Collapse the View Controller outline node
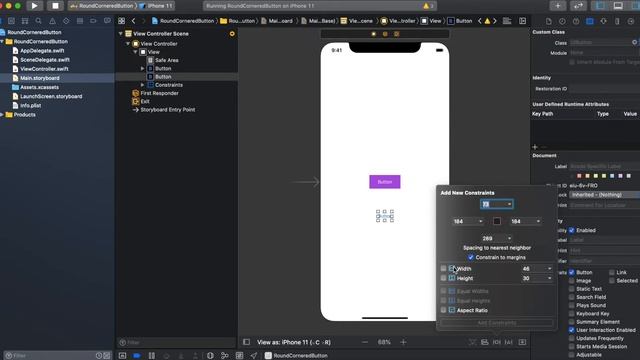Image resolution: width=640 pixels, height=360 pixels. pyautogui.click(x=128, y=44)
